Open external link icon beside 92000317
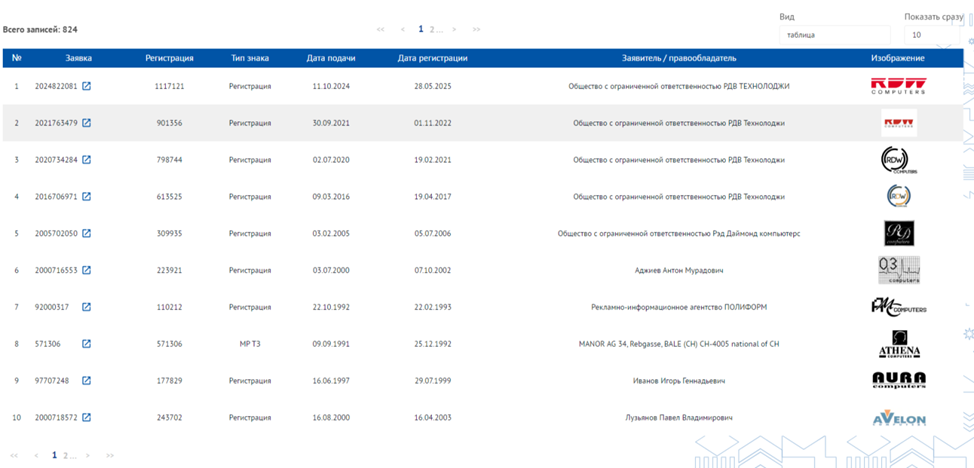This screenshot has height=468, width=974. pyautogui.click(x=87, y=307)
